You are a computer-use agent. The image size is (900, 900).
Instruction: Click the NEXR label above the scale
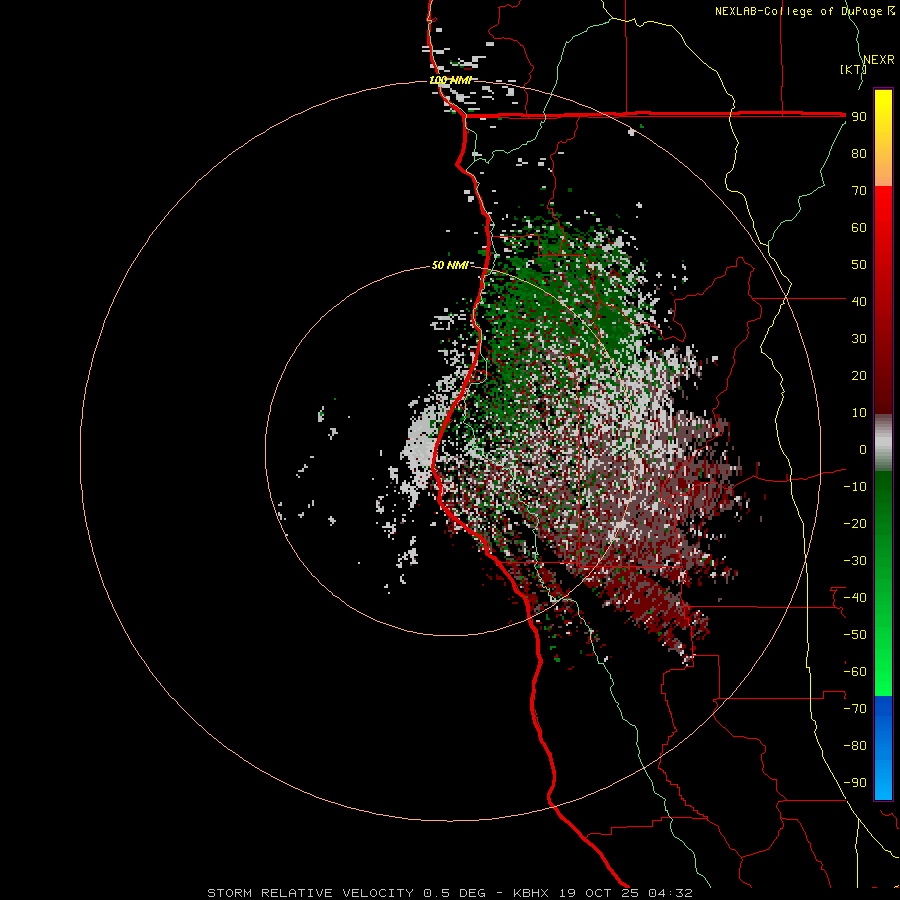(x=878, y=60)
